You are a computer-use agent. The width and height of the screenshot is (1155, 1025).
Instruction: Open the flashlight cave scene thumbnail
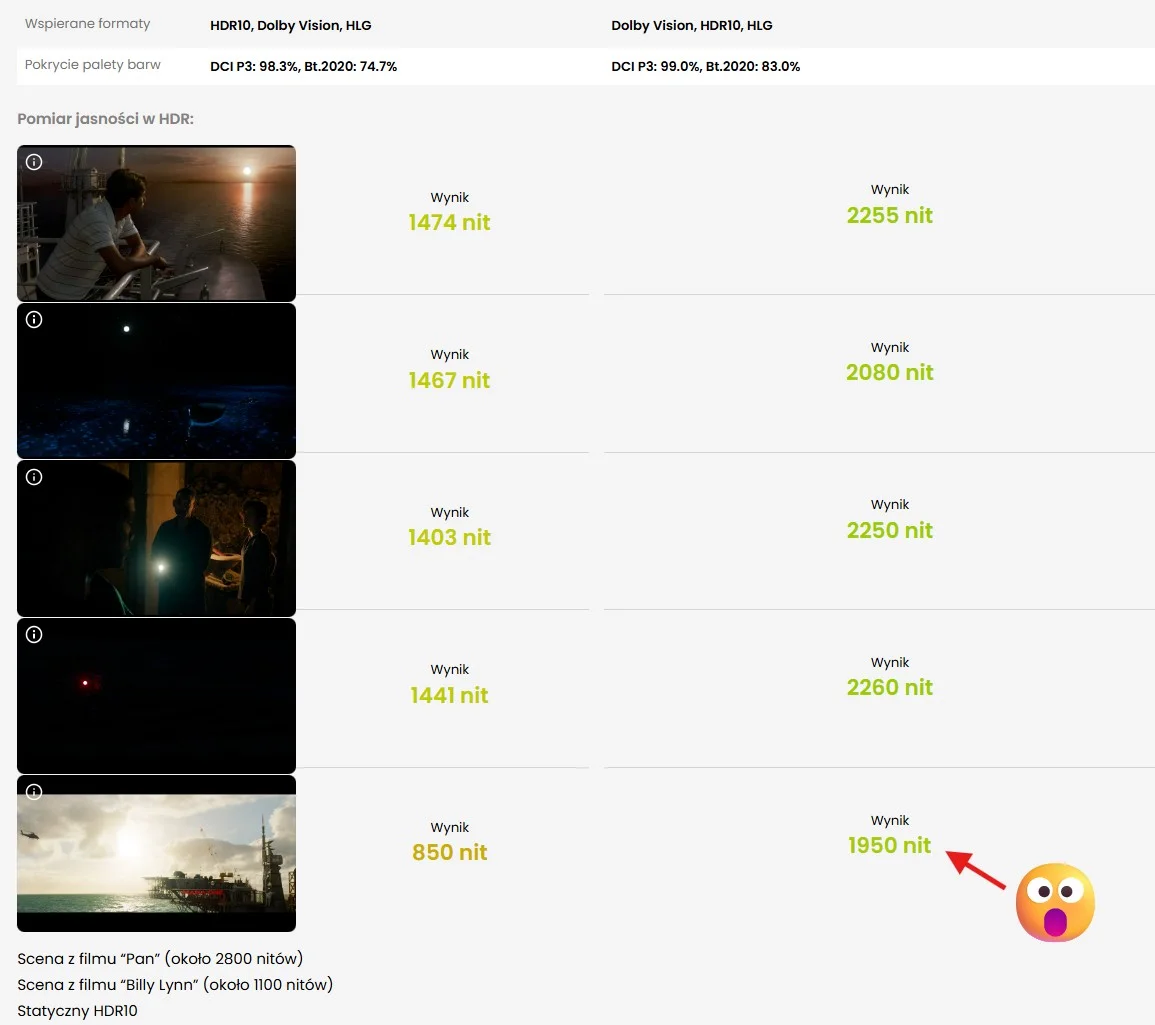coord(156,538)
